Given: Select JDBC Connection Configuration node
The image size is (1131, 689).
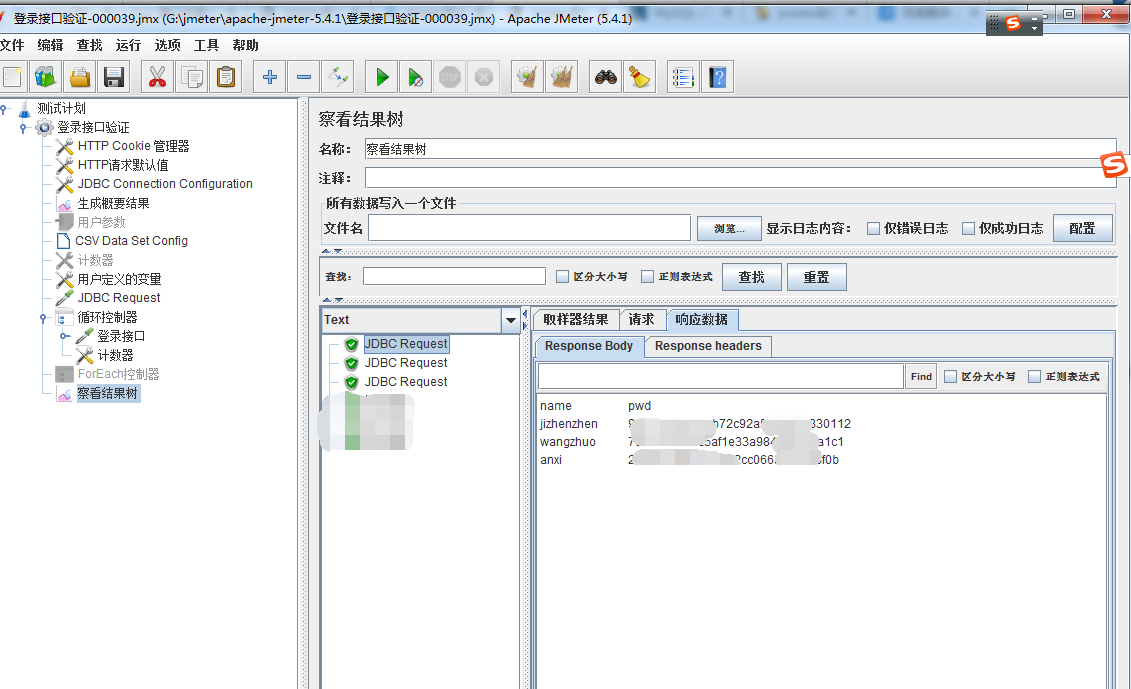Looking at the screenshot, I should (165, 184).
